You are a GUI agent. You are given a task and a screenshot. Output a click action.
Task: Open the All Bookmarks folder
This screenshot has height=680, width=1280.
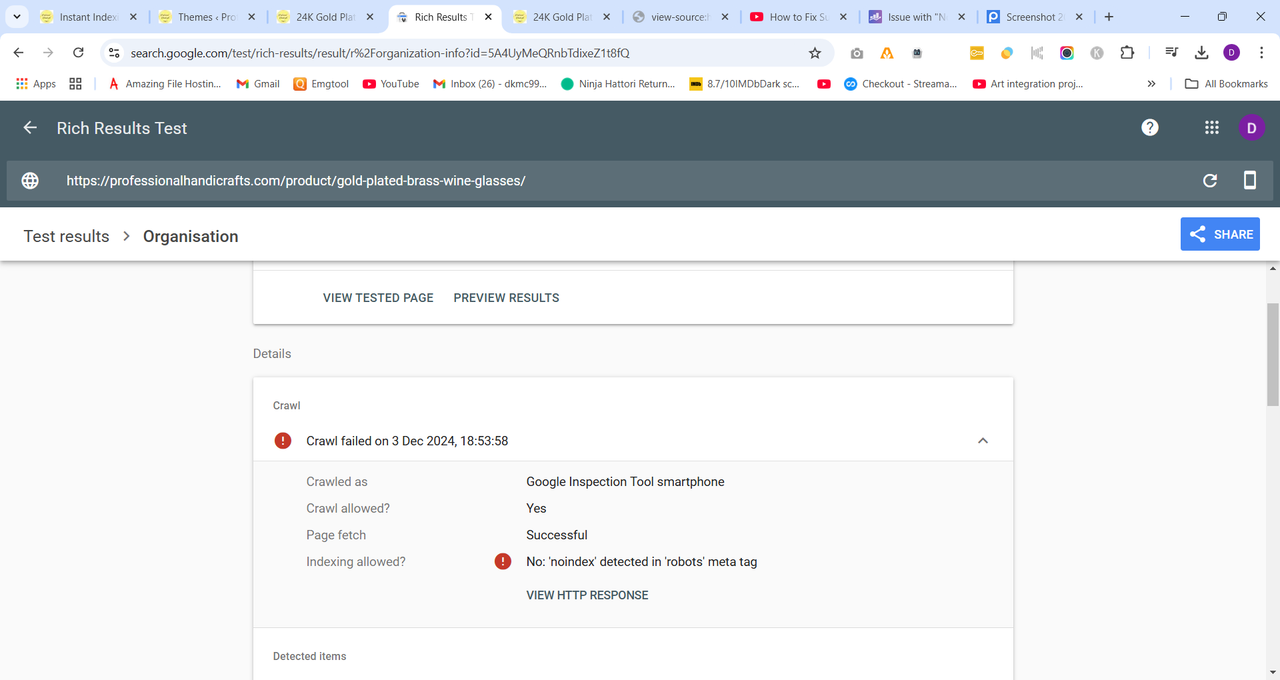1226,84
